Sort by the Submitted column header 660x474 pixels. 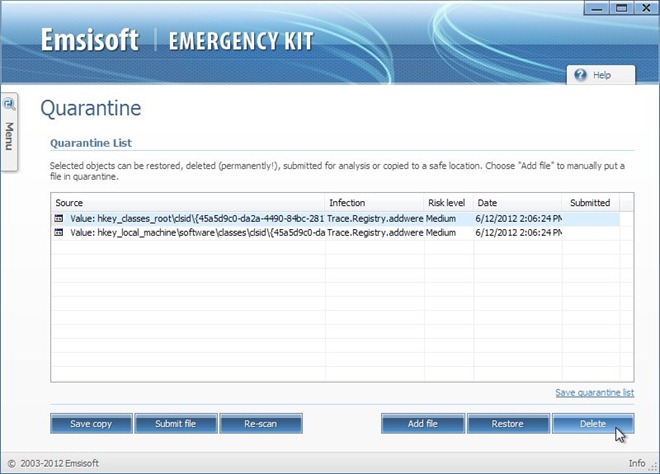click(591, 202)
